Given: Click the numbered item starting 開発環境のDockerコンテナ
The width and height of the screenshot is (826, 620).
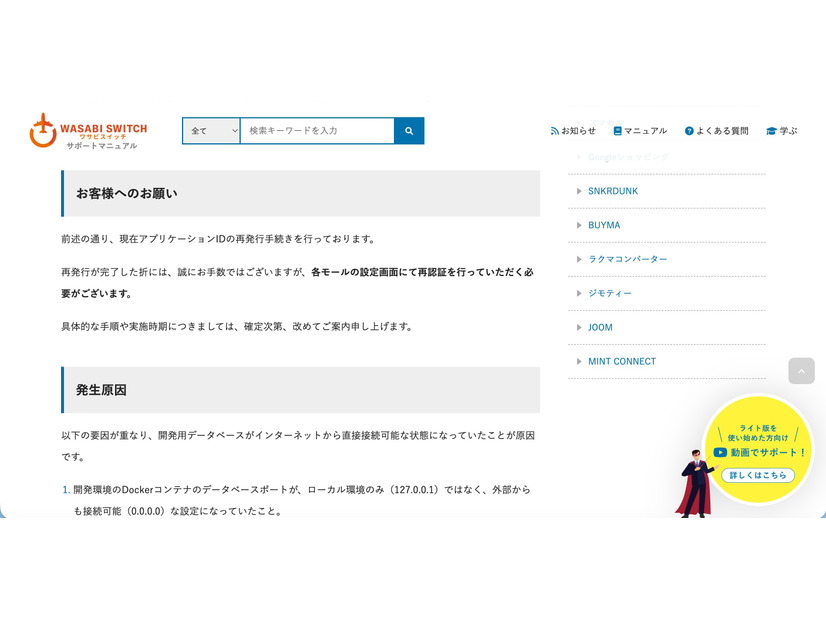Looking at the screenshot, I should (x=302, y=500).
